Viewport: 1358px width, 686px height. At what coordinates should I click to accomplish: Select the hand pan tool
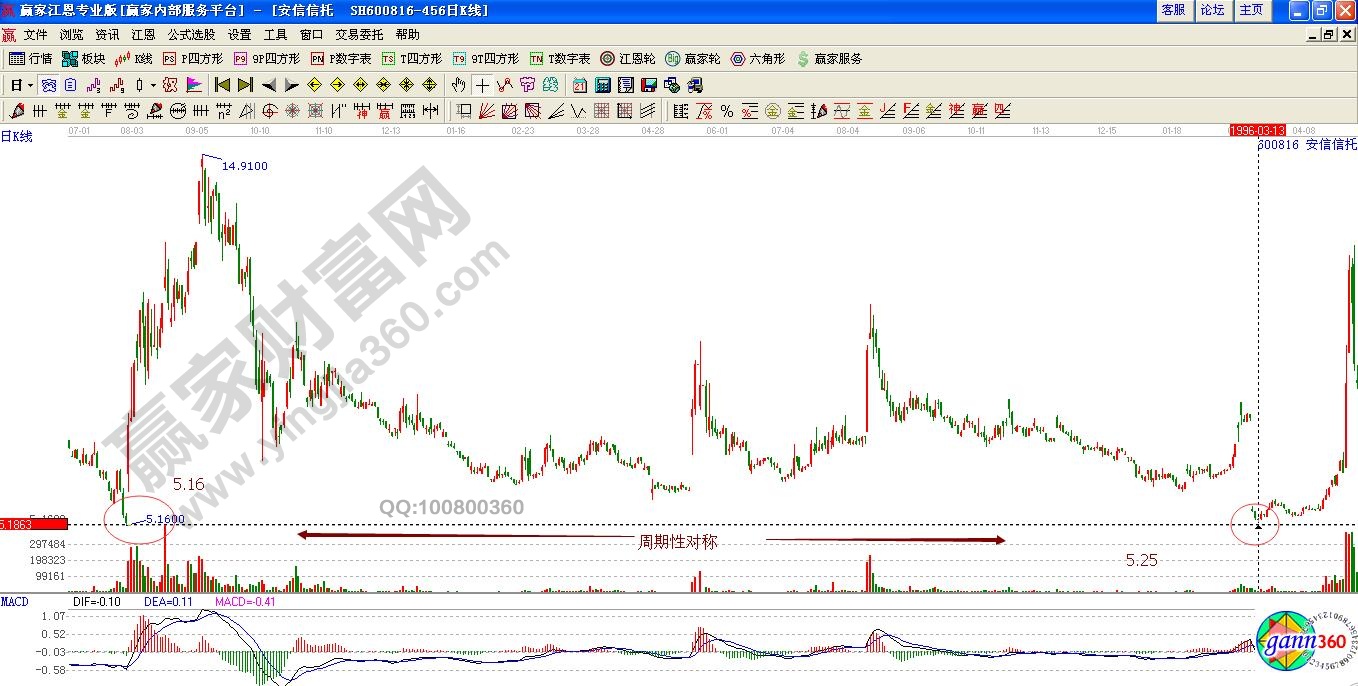(458, 84)
